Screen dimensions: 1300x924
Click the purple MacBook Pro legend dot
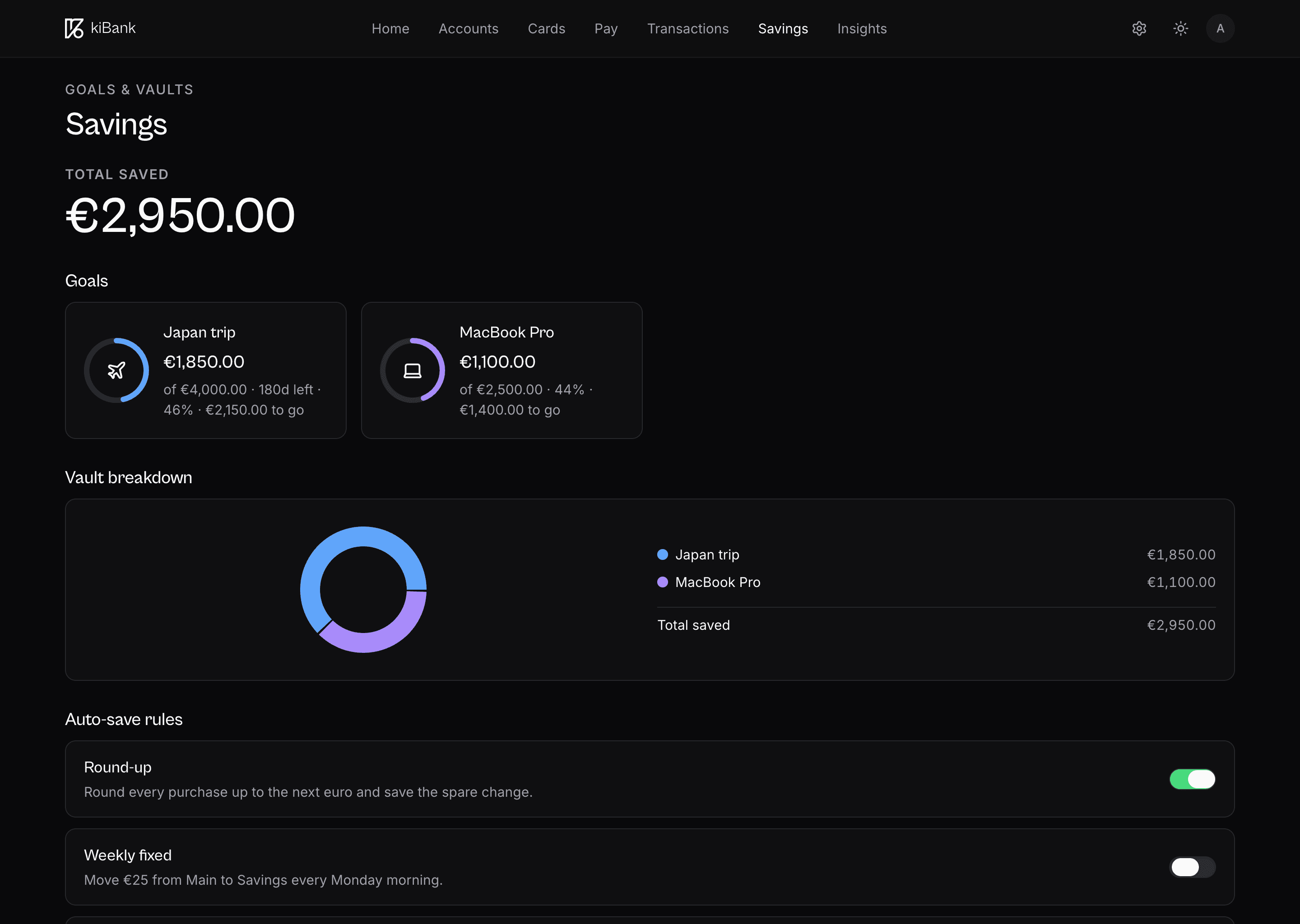tap(663, 582)
